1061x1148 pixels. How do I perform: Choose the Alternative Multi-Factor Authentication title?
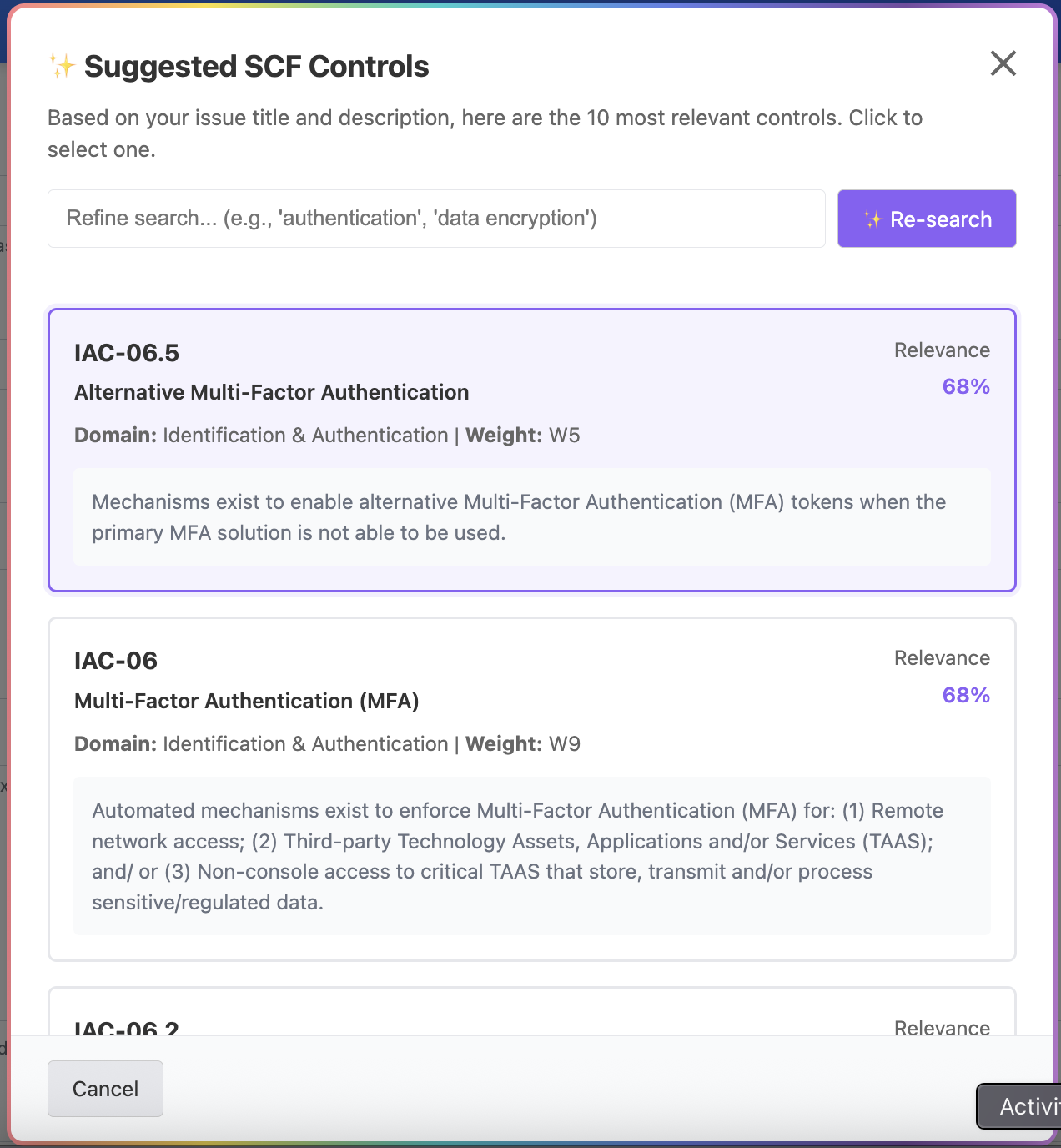272,392
